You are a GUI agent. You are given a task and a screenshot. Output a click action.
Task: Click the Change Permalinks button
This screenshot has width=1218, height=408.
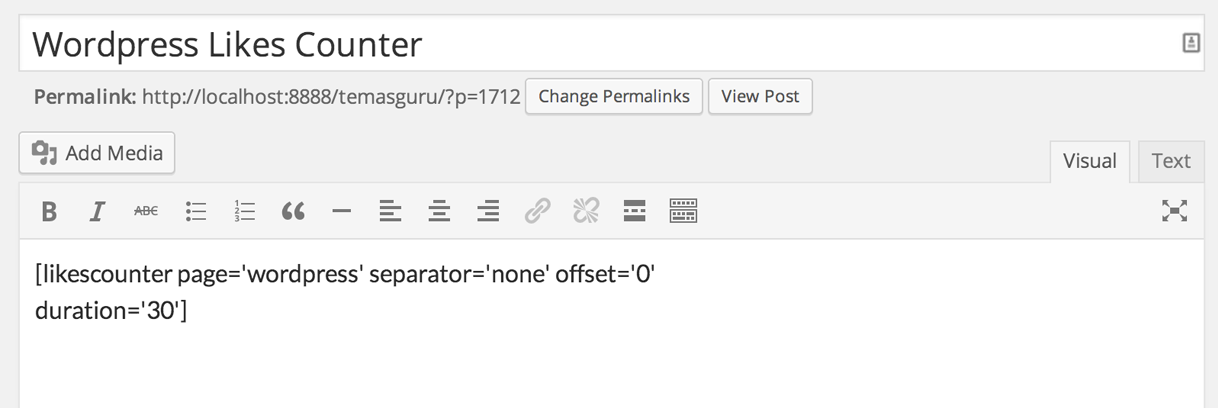click(614, 97)
